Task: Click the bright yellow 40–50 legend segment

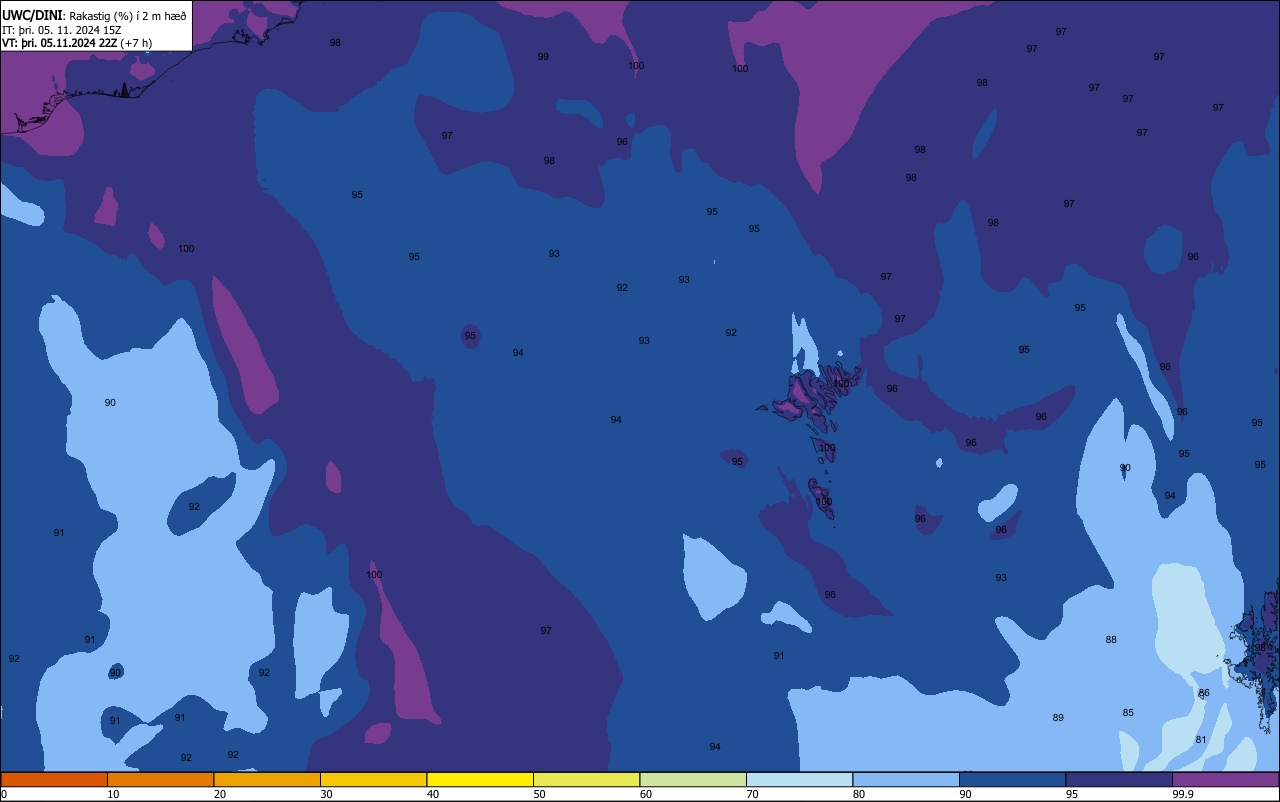Action: (480, 779)
